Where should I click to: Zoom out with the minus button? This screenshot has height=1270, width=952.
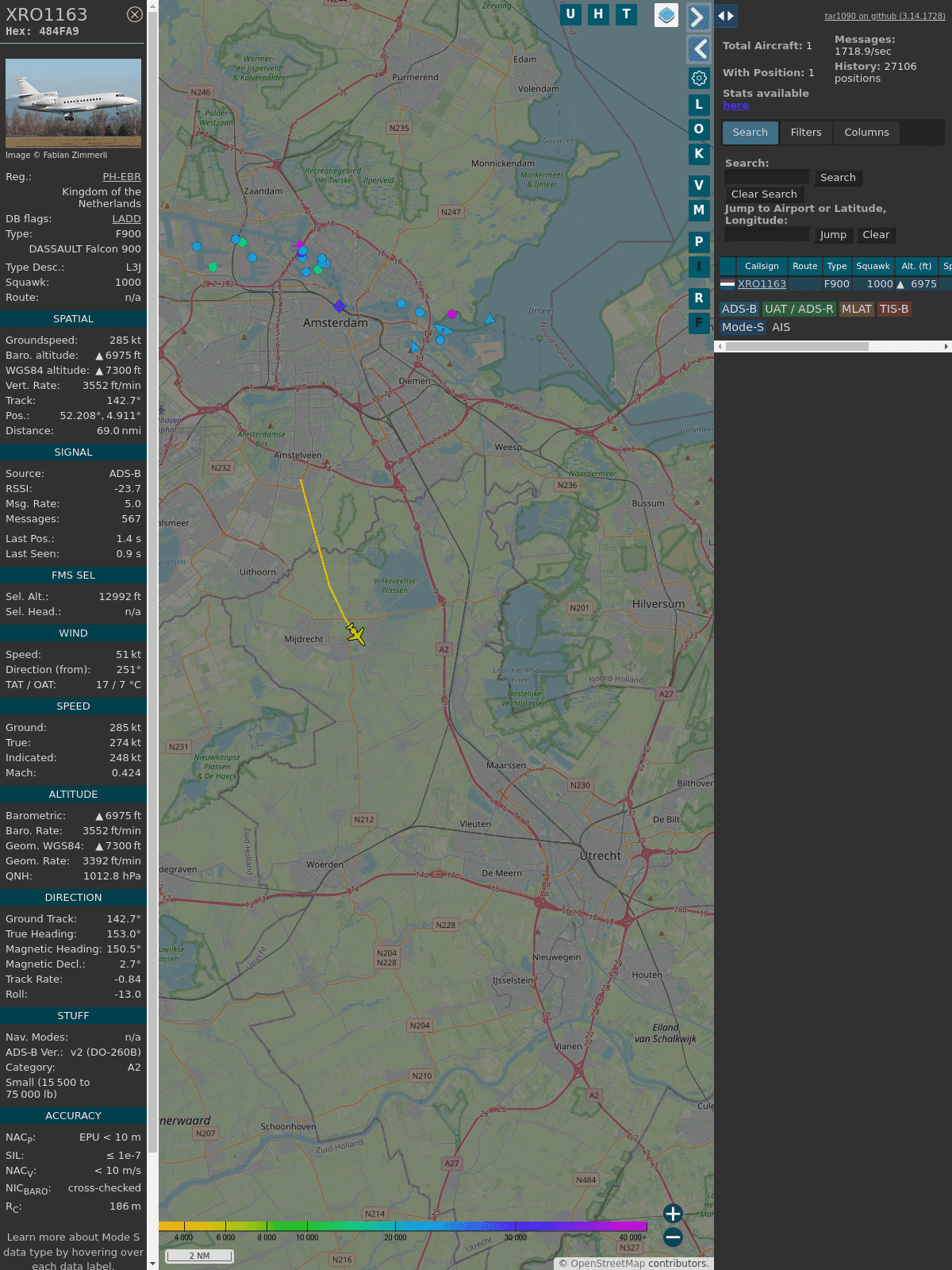click(673, 1237)
